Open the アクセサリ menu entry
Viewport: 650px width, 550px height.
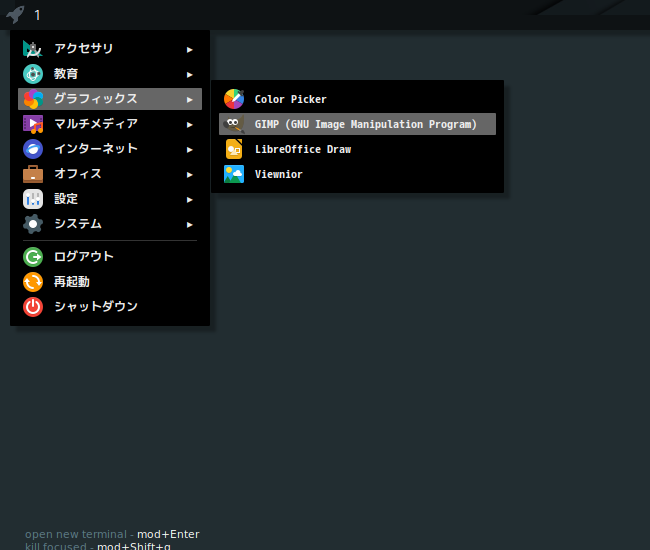pos(110,49)
